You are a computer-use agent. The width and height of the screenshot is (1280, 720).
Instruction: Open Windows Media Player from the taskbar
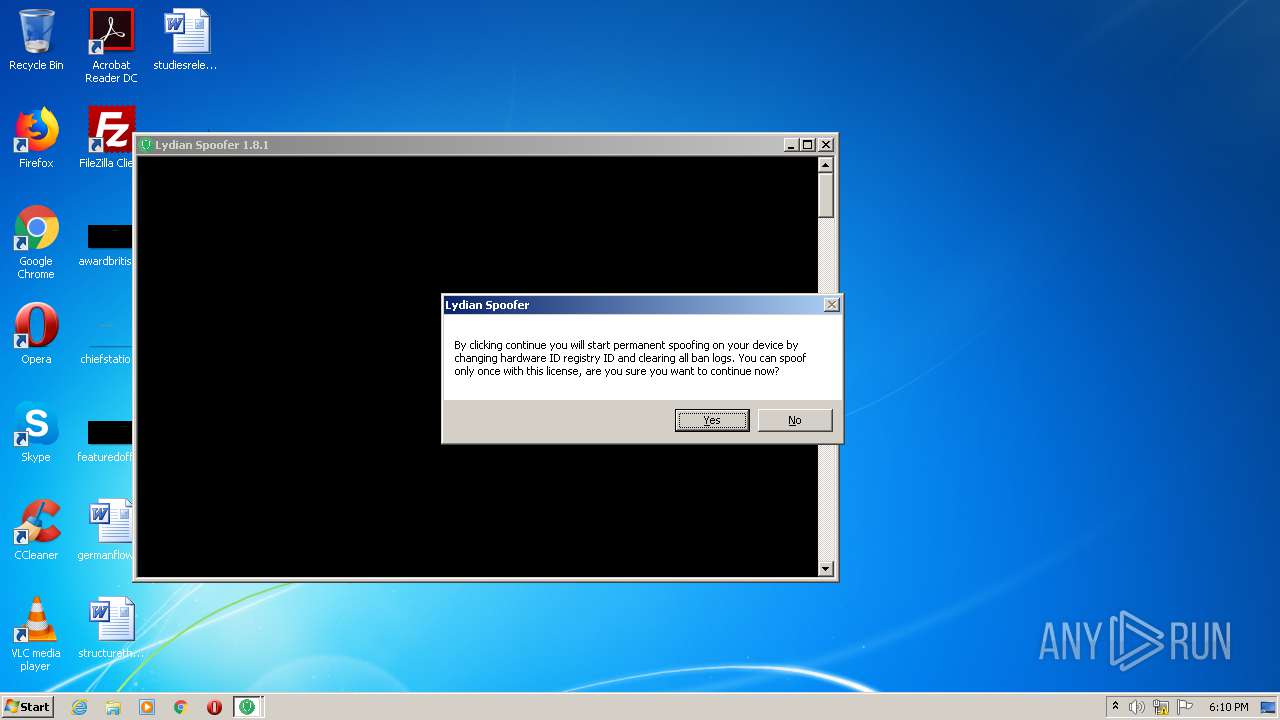click(147, 707)
